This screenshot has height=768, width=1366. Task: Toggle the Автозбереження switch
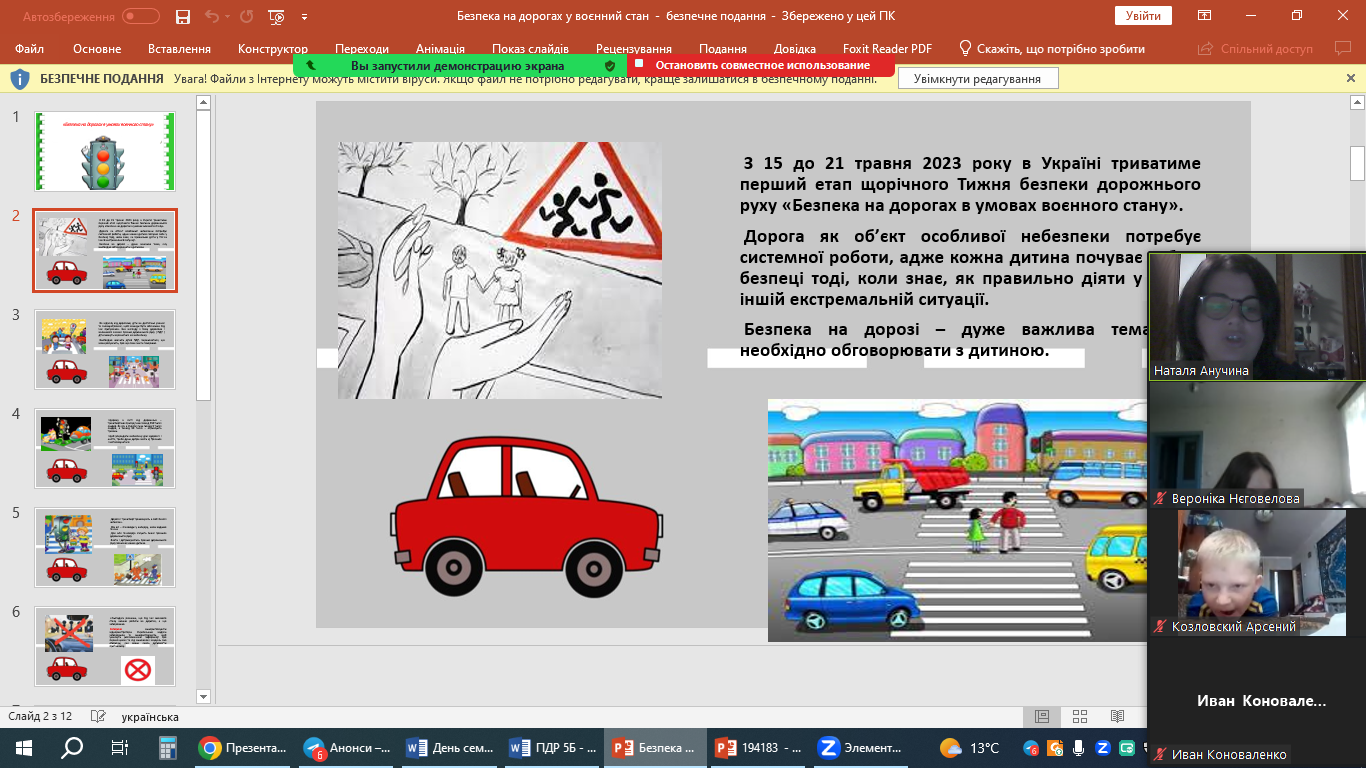(x=141, y=16)
